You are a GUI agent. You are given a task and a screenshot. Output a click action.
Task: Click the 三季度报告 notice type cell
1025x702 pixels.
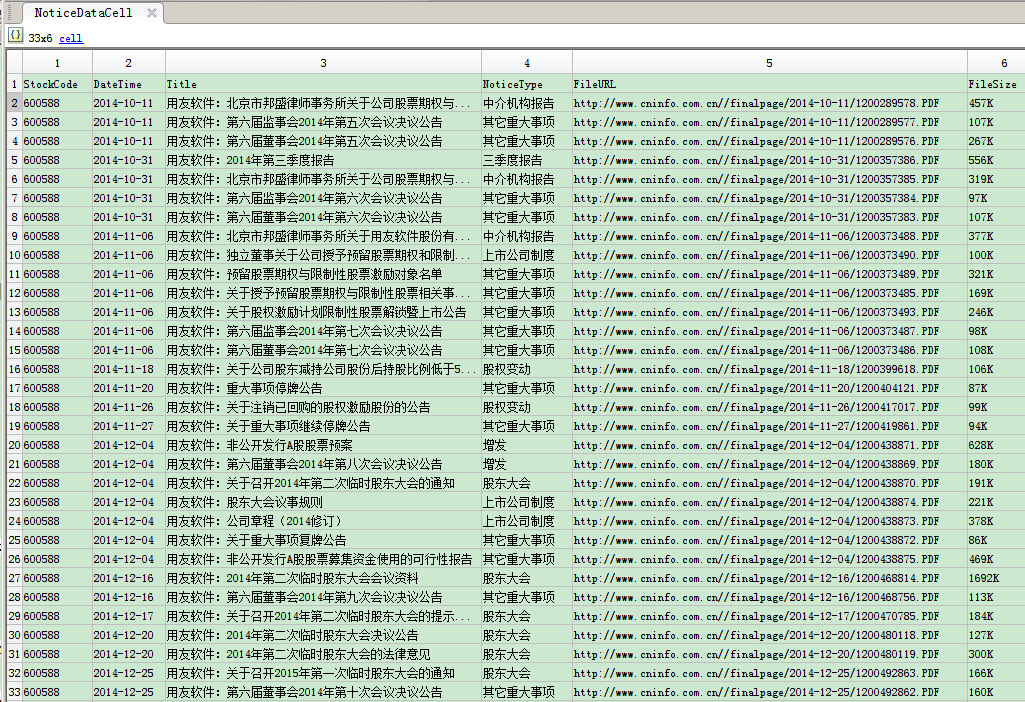[x=527, y=160]
